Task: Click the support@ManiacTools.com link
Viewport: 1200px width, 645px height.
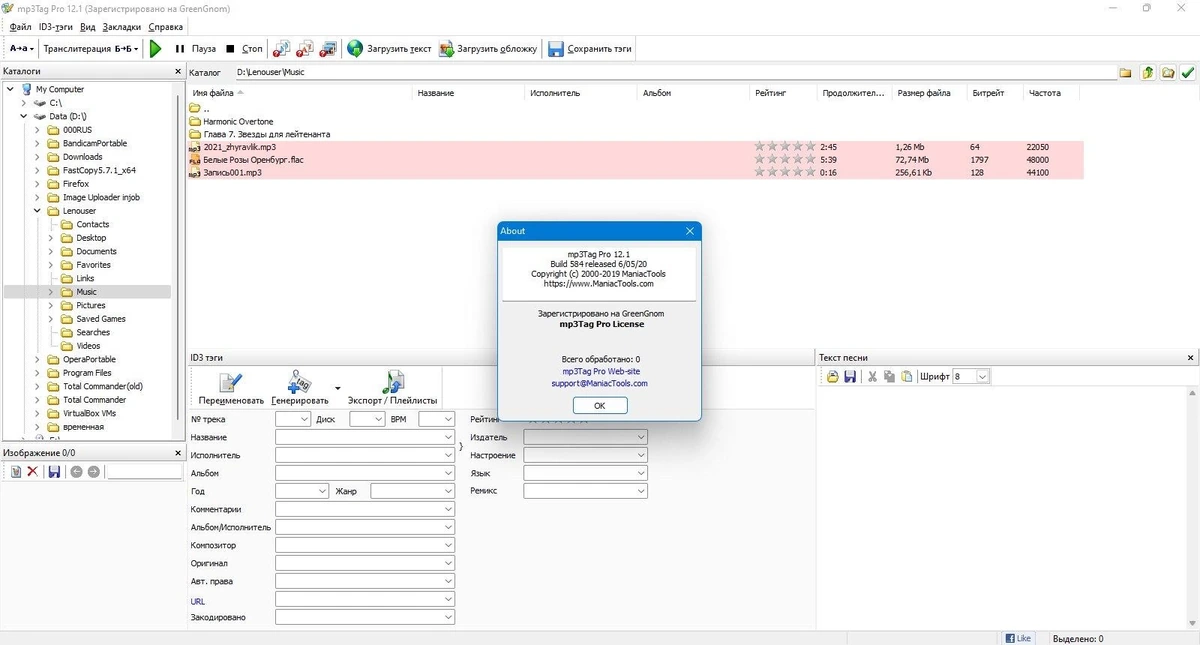Action: [599, 383]
